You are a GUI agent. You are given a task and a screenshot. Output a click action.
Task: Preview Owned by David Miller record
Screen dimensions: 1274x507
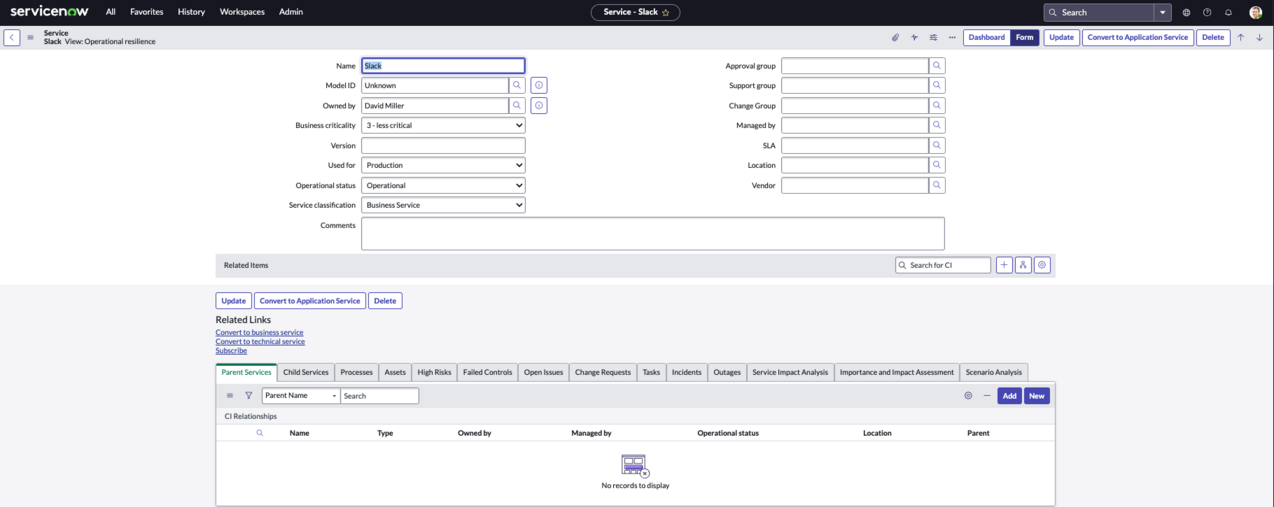[x=539, y=105]
